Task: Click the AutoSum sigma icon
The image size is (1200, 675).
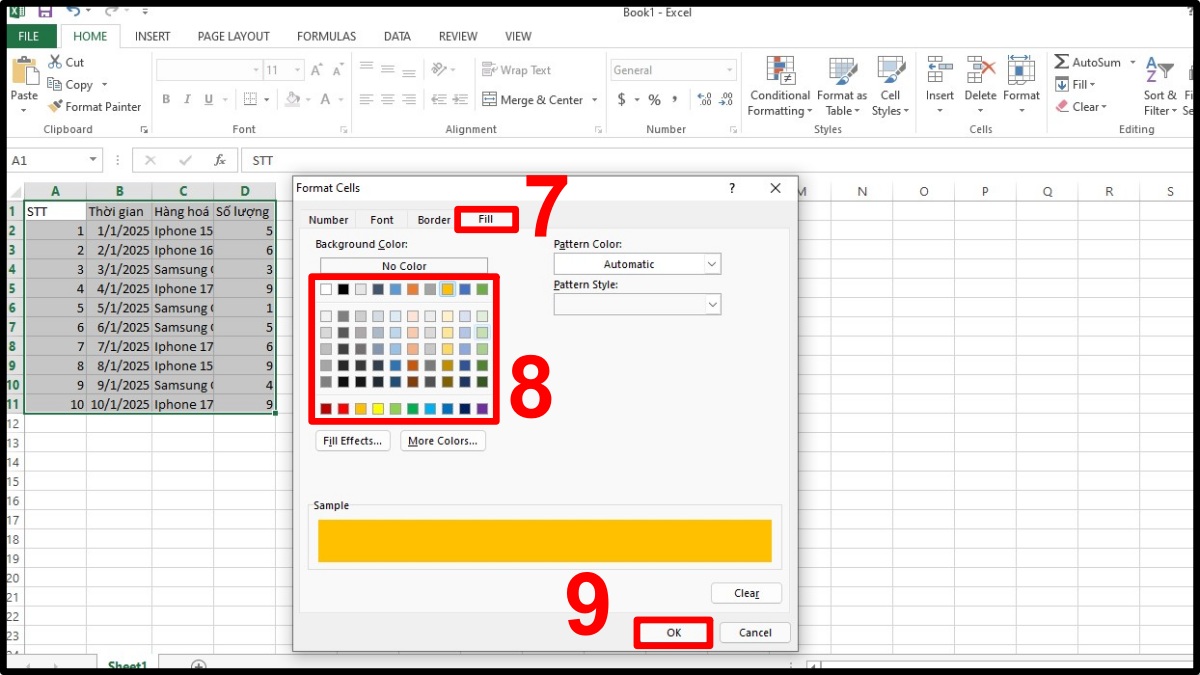Action: (x=1062, y=62)
